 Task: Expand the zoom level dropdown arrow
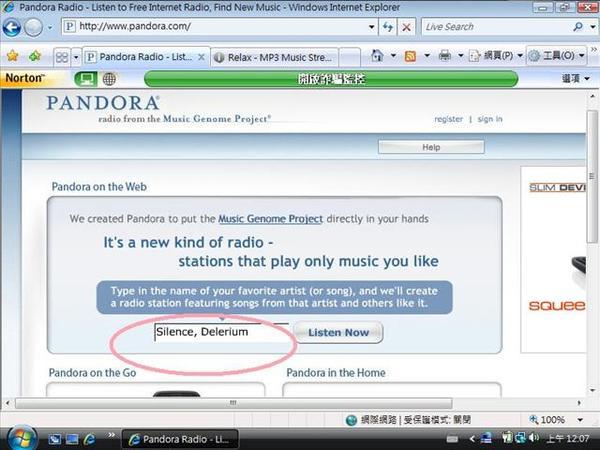[x=580, y=420]
